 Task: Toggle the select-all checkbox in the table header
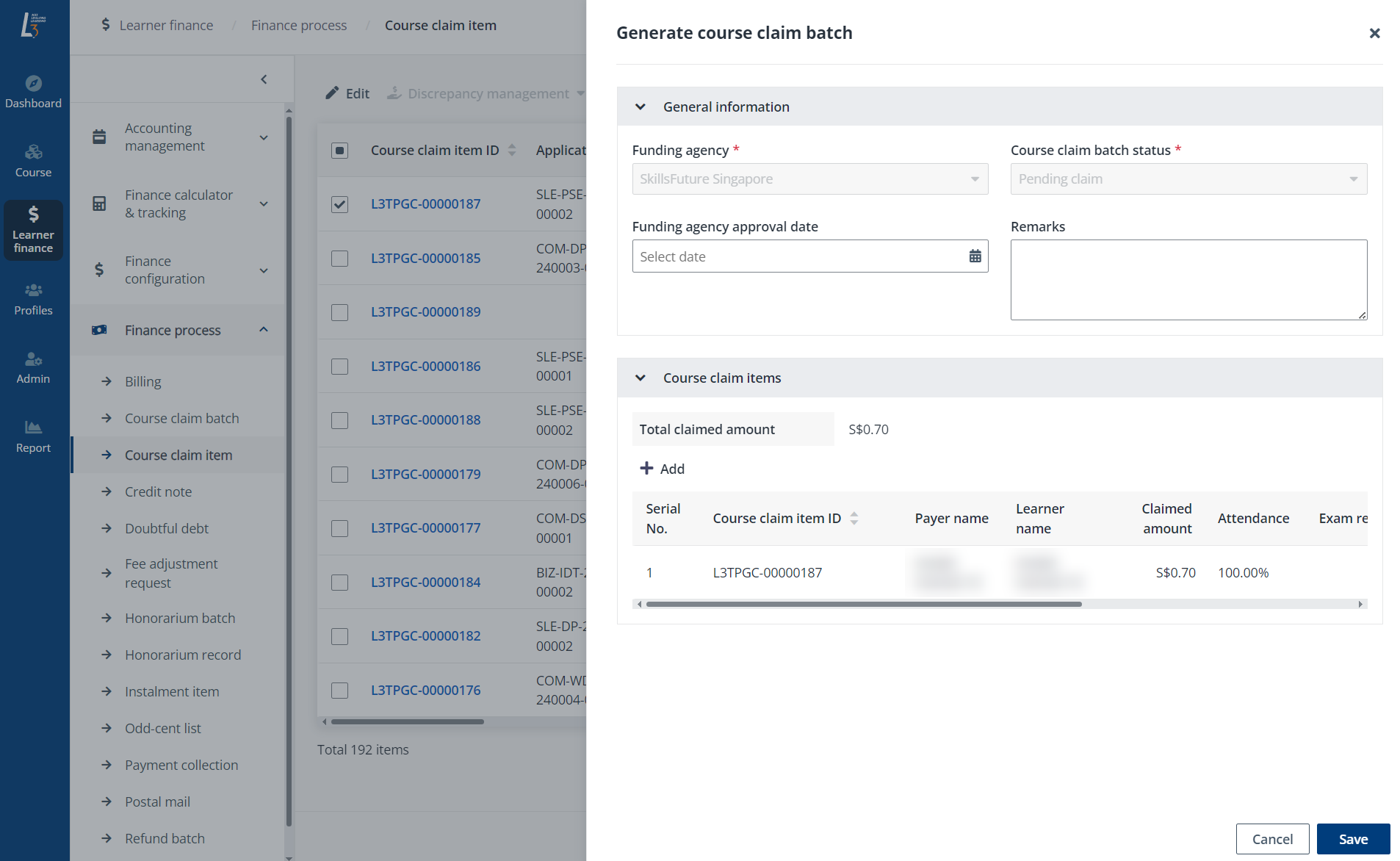click(339, 150)
